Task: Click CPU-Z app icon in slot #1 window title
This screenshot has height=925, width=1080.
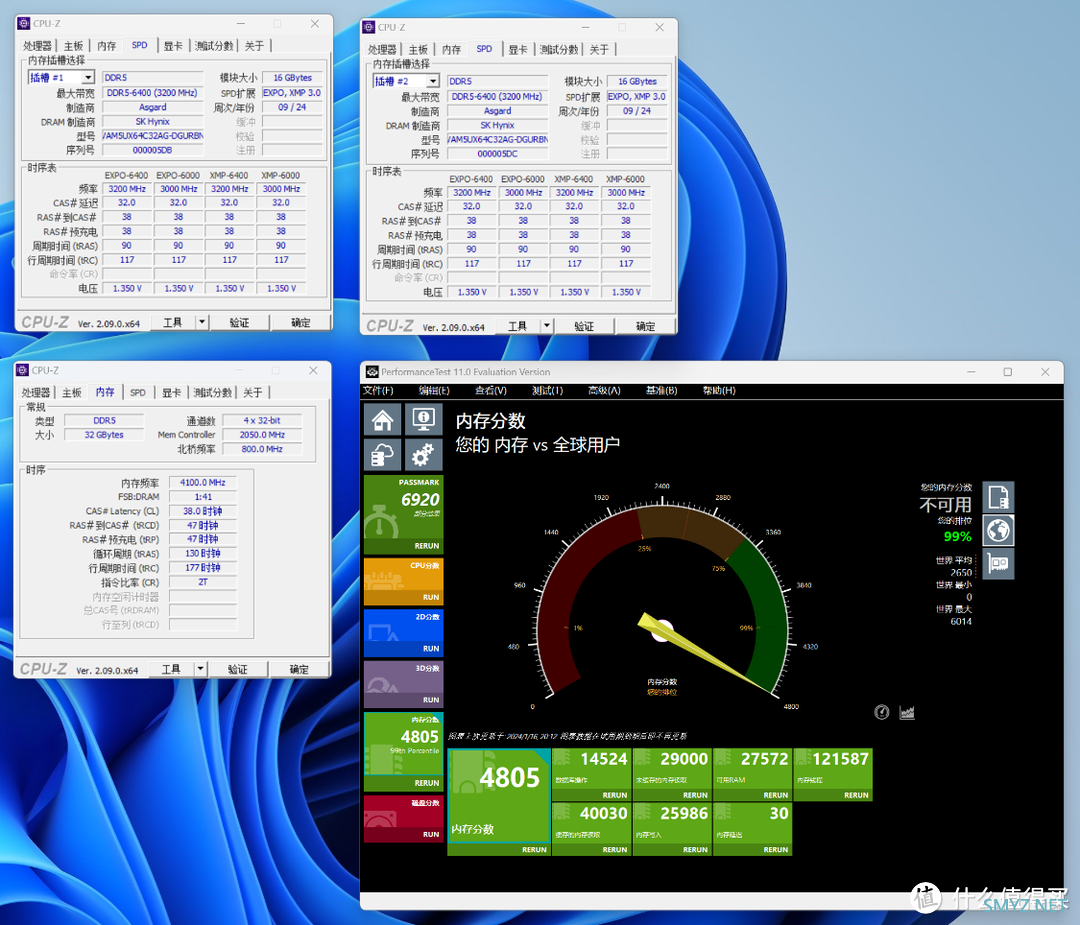Action: 24,23
